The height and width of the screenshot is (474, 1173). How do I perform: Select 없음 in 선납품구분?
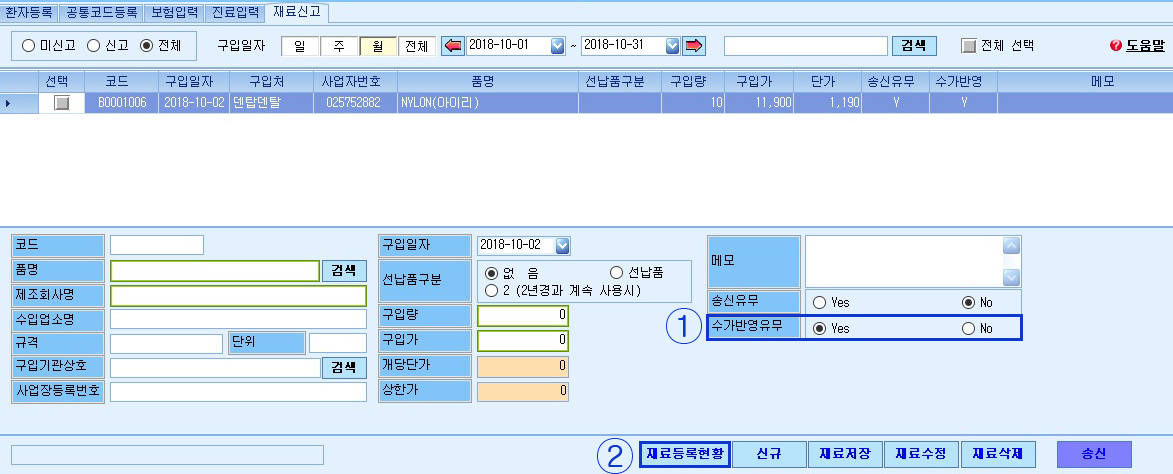(x=491, y=273)
